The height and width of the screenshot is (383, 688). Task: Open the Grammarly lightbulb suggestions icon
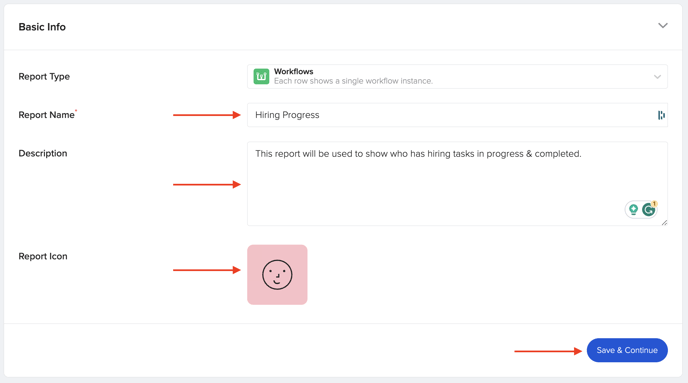click(633, 210)
